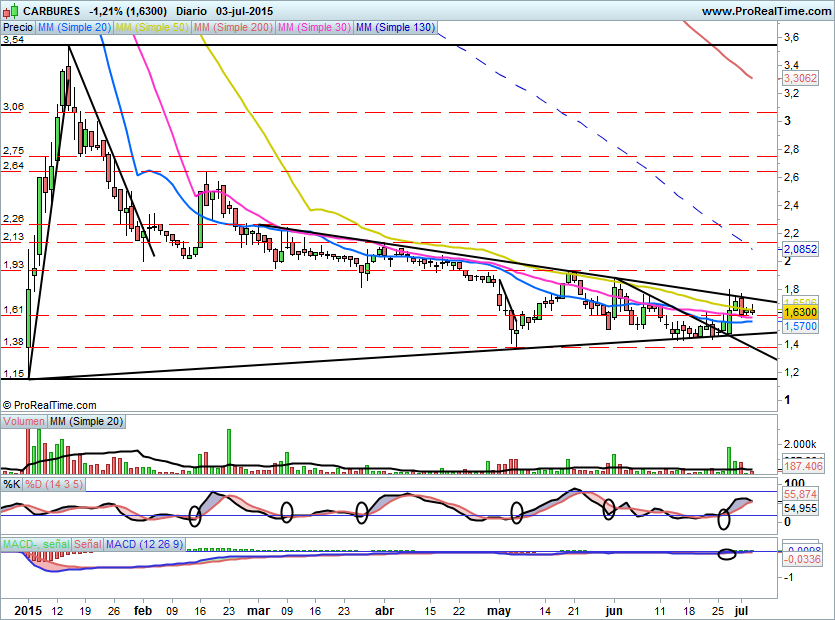Image resolution: width=835 pixels, height=620 pixels.
Task: Open the www.ProRealTime.com link
Action: (764, 11)
